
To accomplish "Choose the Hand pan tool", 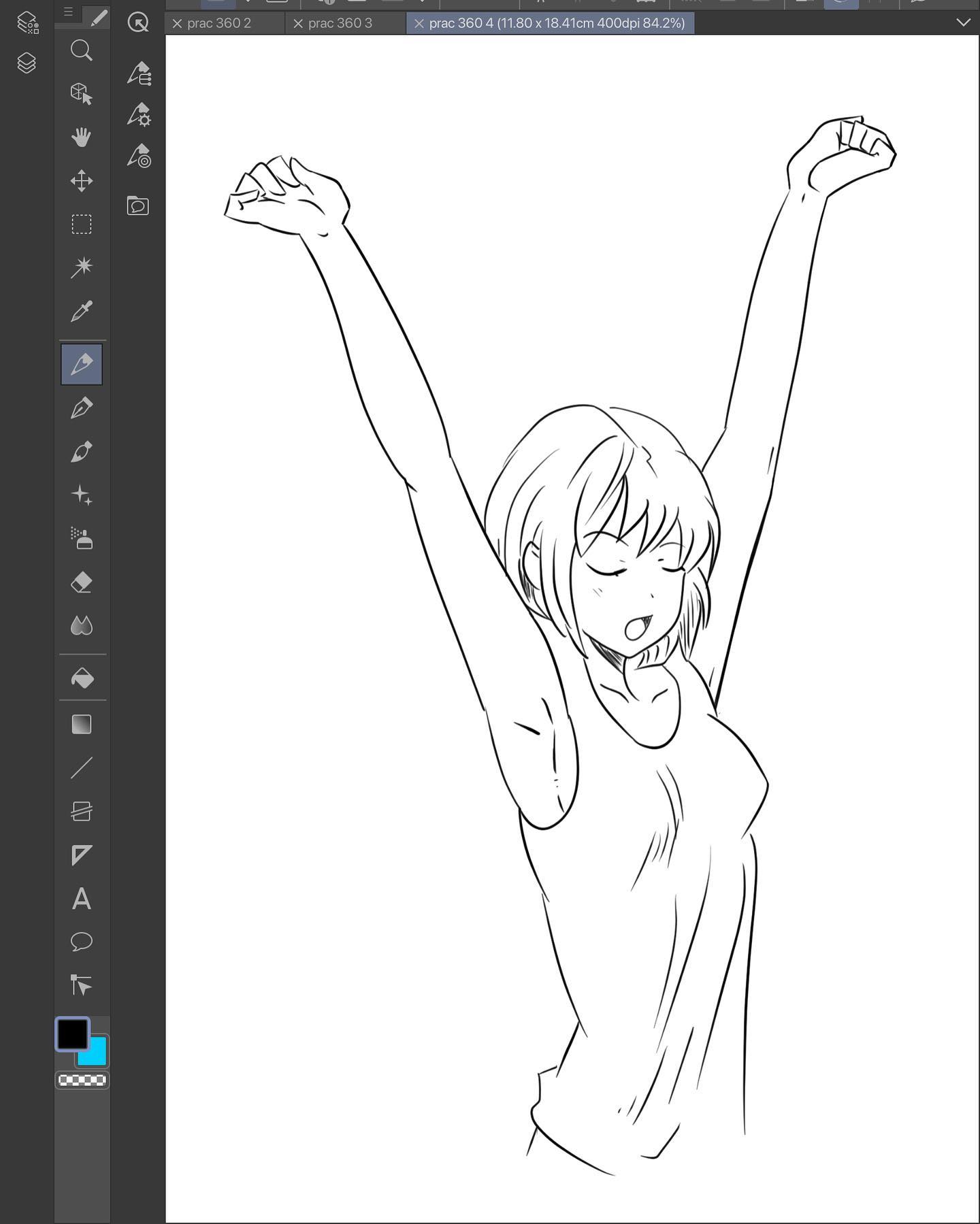I will coord(82,137).
